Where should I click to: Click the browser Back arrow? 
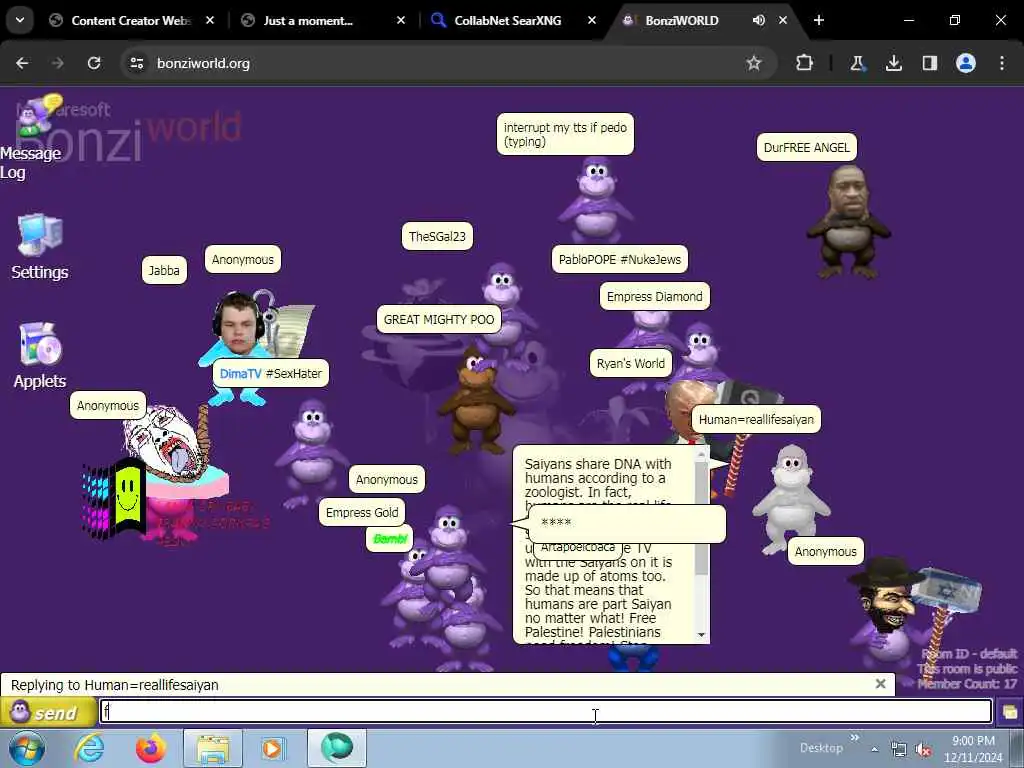22,63
